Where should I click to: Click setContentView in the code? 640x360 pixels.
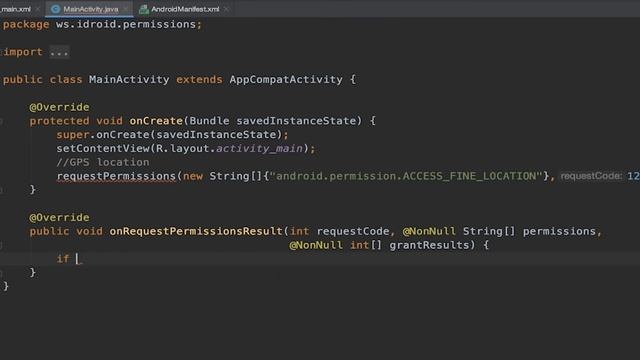pyautogui.click(x=103, y=149)
